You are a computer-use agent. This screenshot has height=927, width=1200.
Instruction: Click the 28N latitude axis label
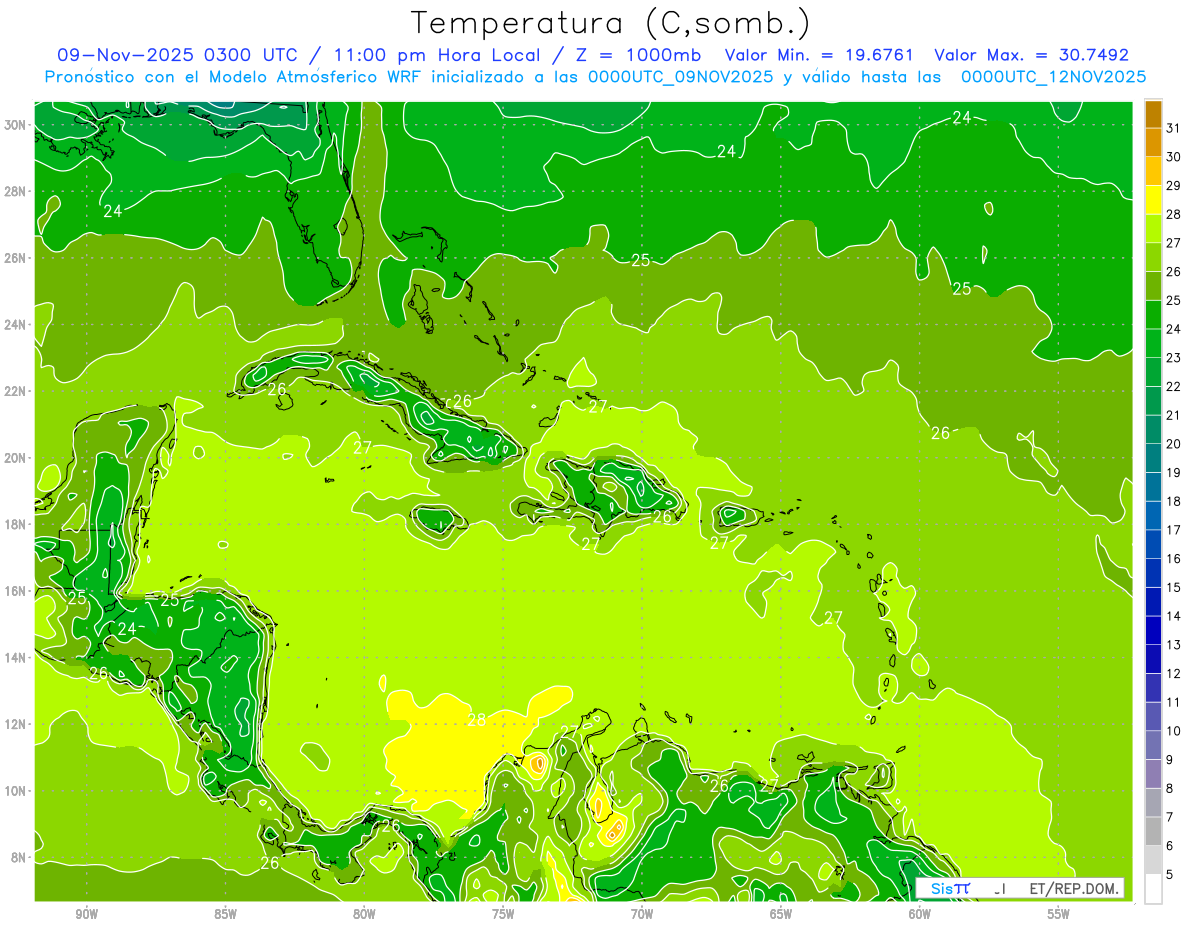pyautogui.click(x=16, y=191)
